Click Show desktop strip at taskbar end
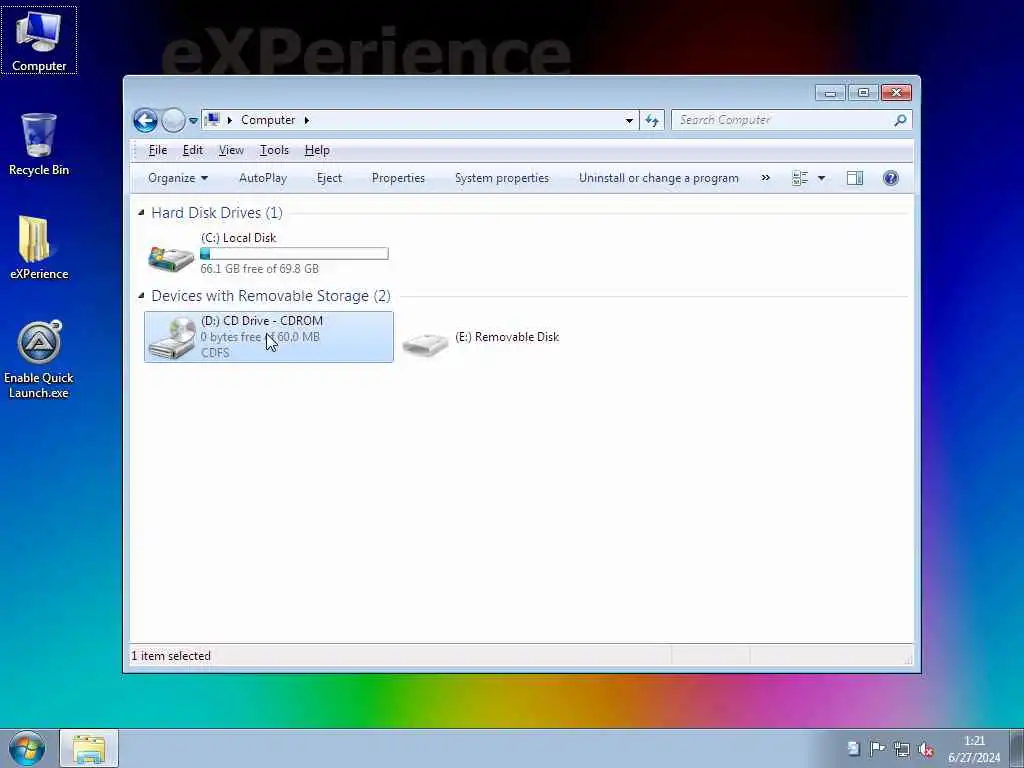The image size is (1024, 768). 1016,748
